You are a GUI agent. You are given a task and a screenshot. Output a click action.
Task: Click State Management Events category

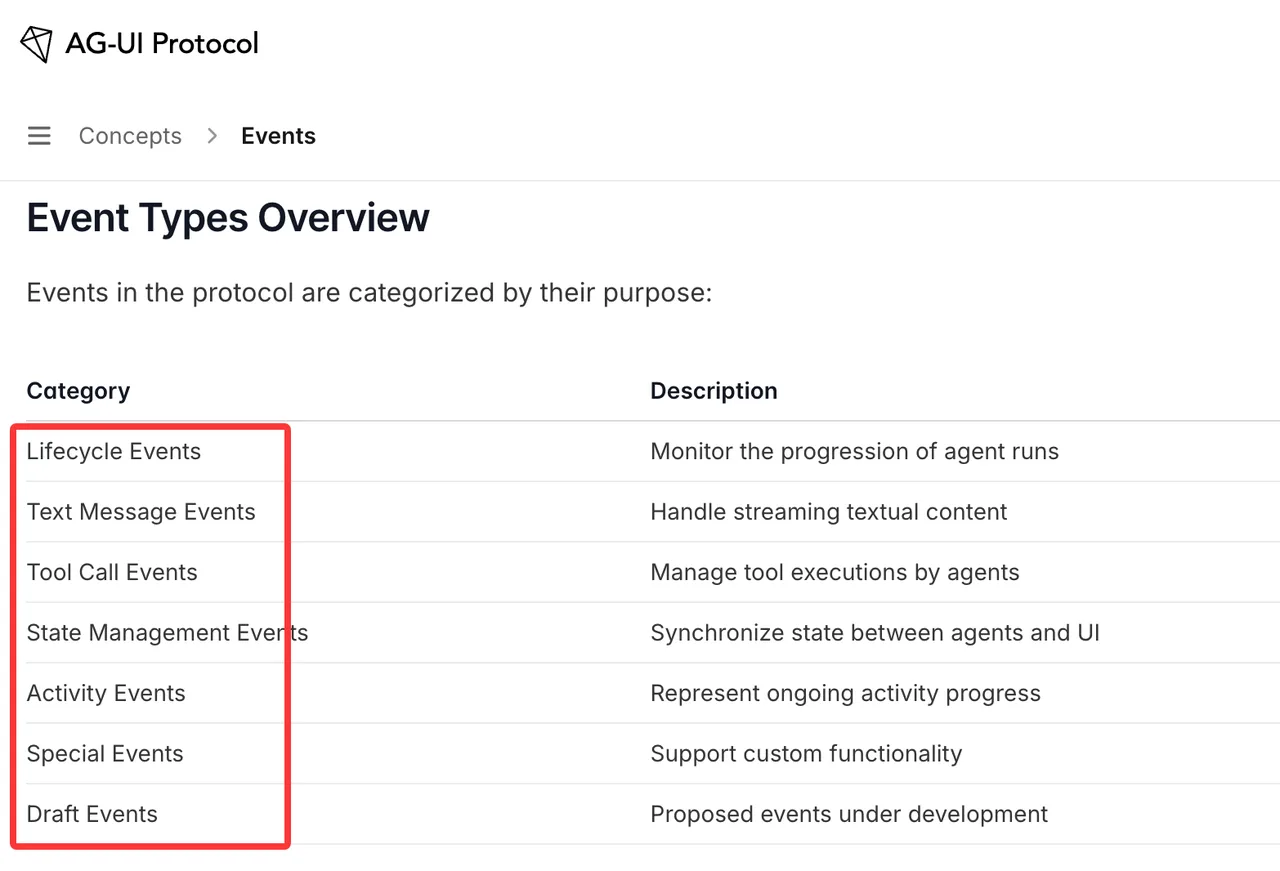[x=167, y=633]
